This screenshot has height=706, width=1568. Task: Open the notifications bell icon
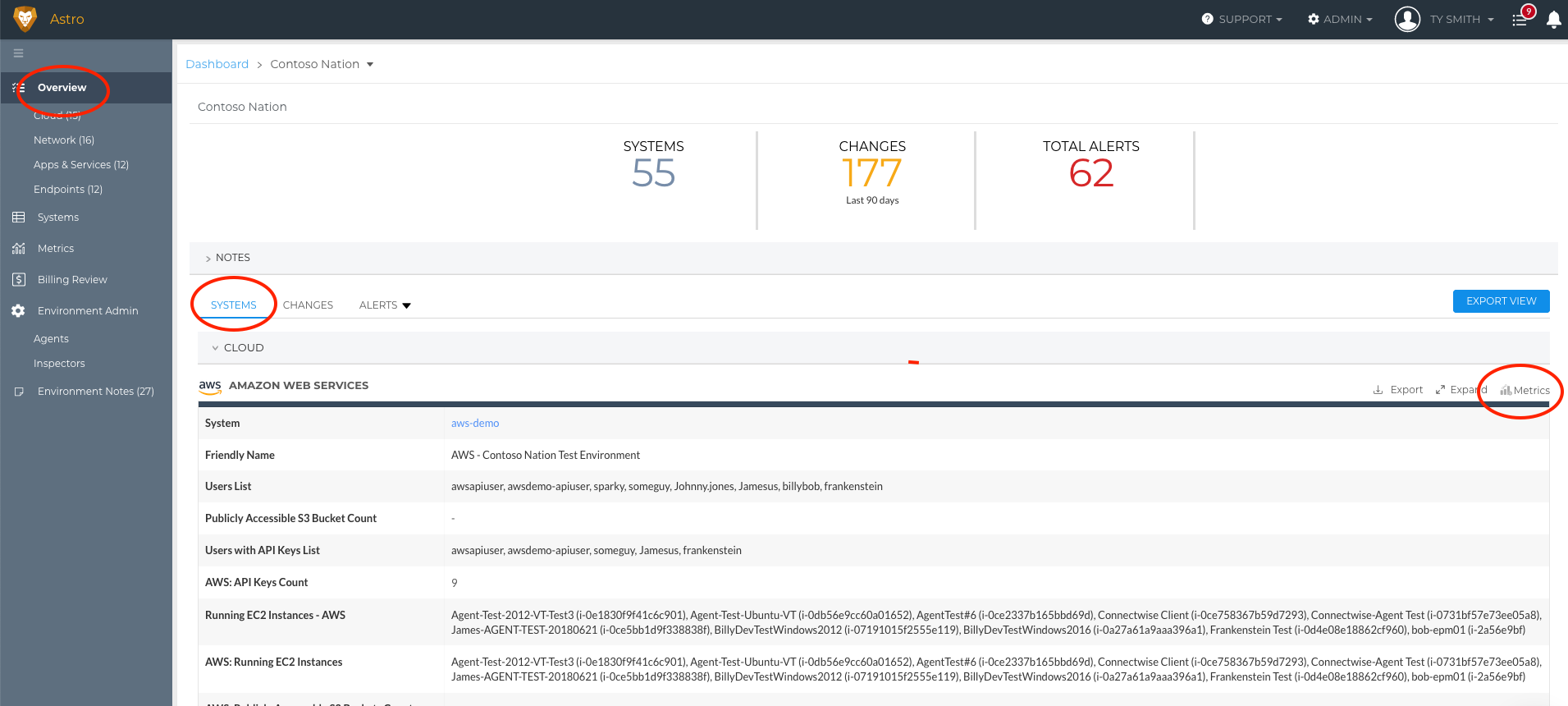coord(1553,19)
